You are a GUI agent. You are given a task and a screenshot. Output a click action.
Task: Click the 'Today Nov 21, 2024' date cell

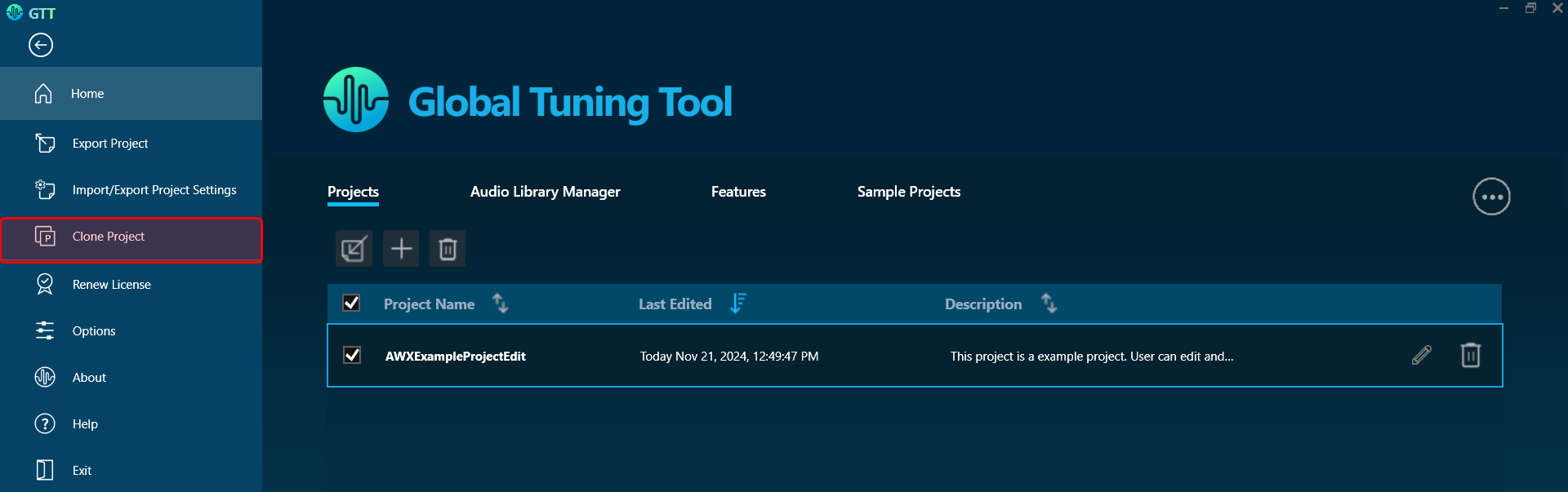(x=729, y=357)
